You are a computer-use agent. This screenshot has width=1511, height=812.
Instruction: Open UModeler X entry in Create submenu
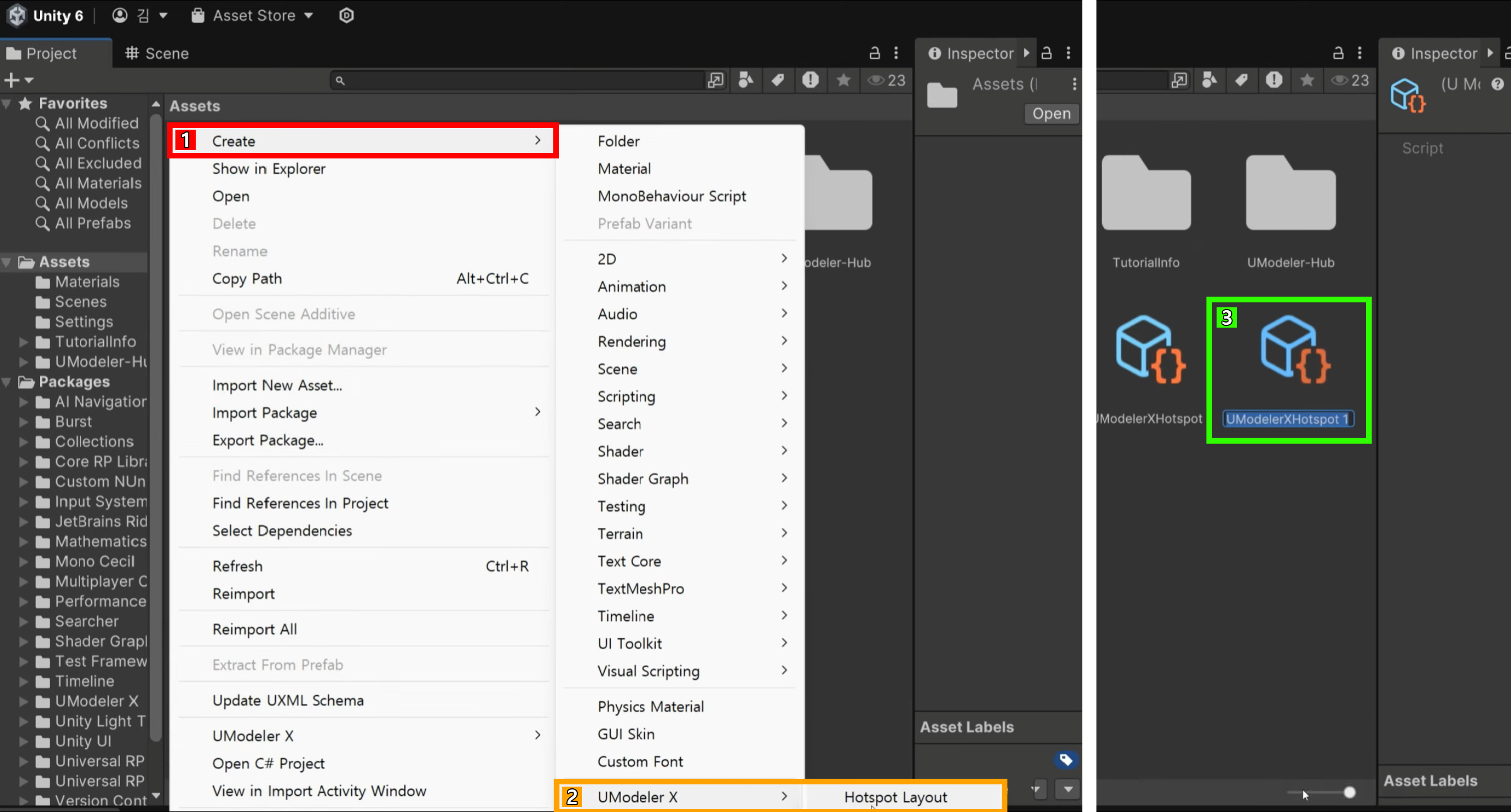pyautogui.click(x=680, y=797)
